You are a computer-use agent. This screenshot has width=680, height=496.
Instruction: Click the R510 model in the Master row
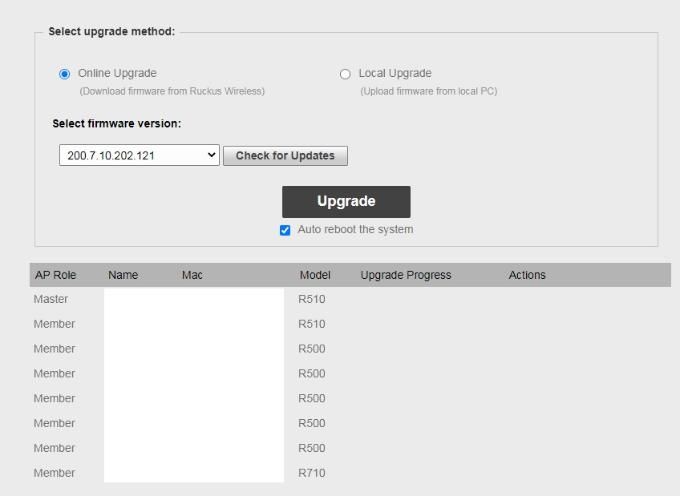point(312,299)
